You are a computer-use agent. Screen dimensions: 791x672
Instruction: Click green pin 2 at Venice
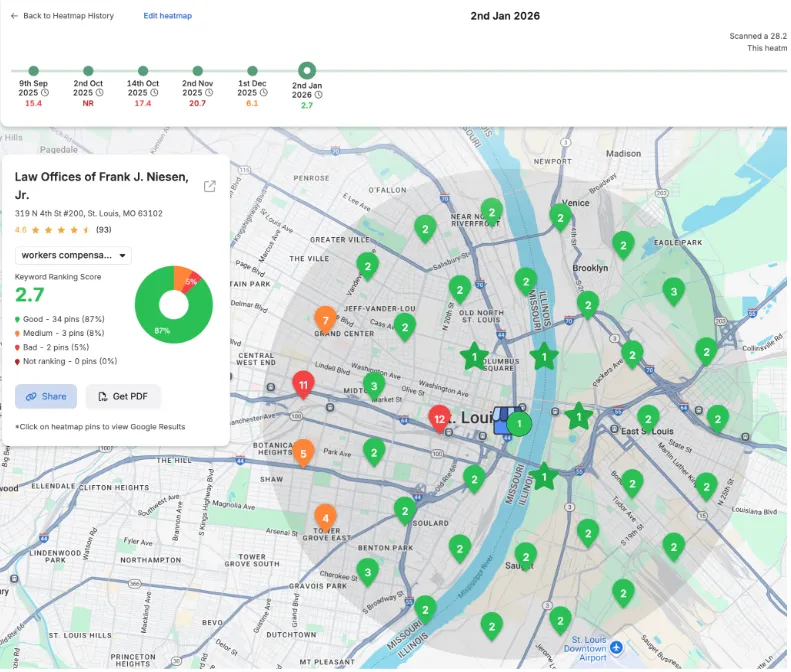tap(560, 218)
